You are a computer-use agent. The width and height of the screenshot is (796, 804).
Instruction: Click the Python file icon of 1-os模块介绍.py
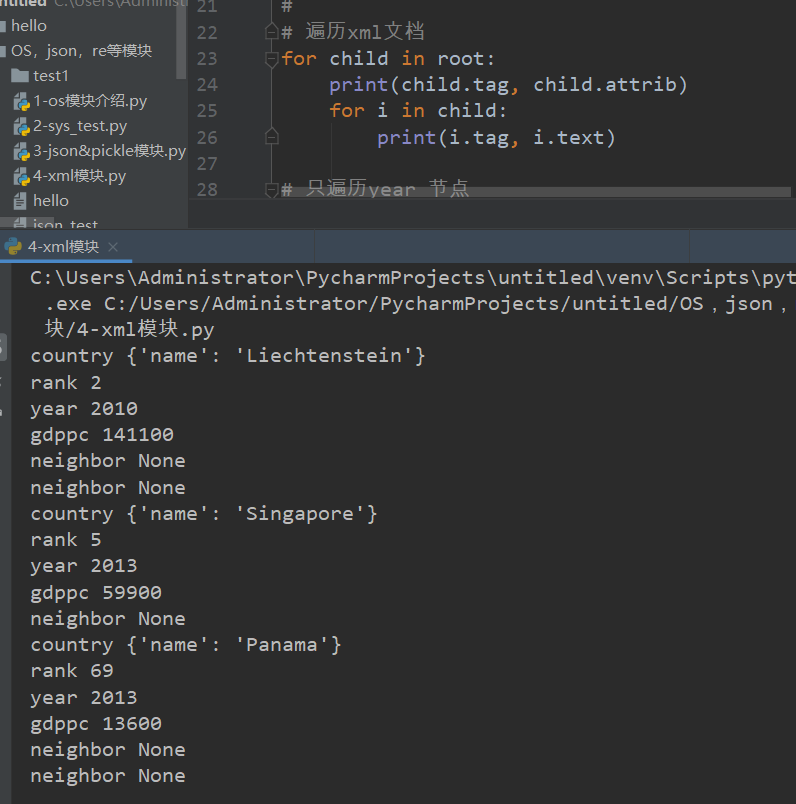22,102
